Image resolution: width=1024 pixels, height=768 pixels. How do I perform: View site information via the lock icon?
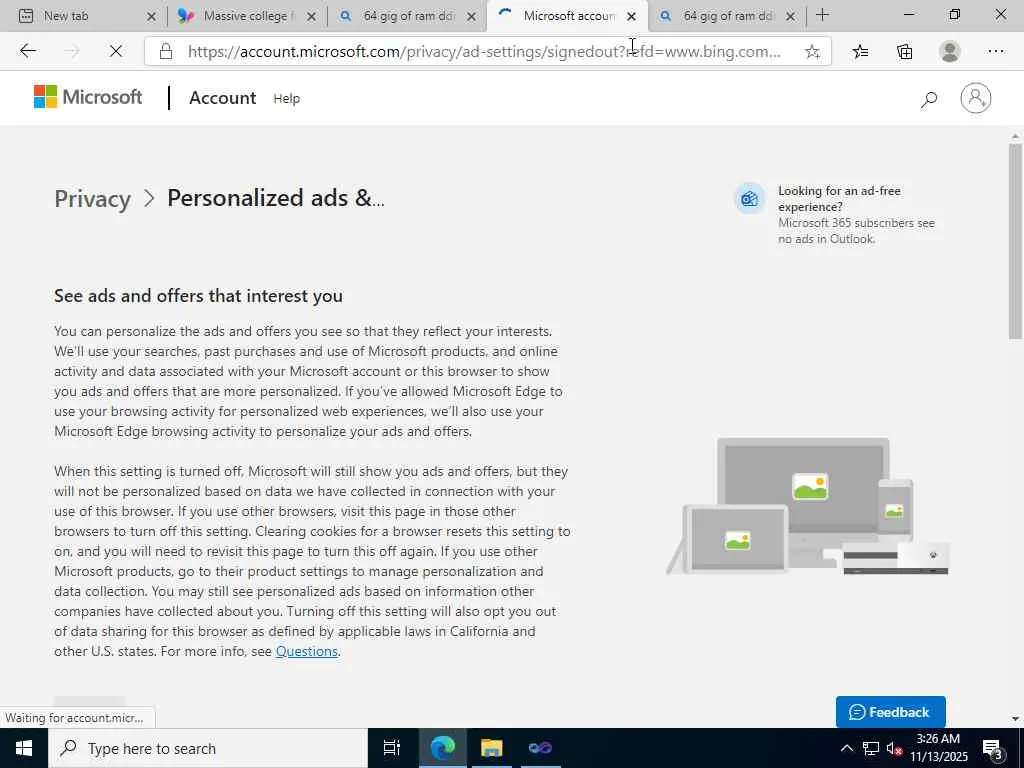[x=166, y=52]
